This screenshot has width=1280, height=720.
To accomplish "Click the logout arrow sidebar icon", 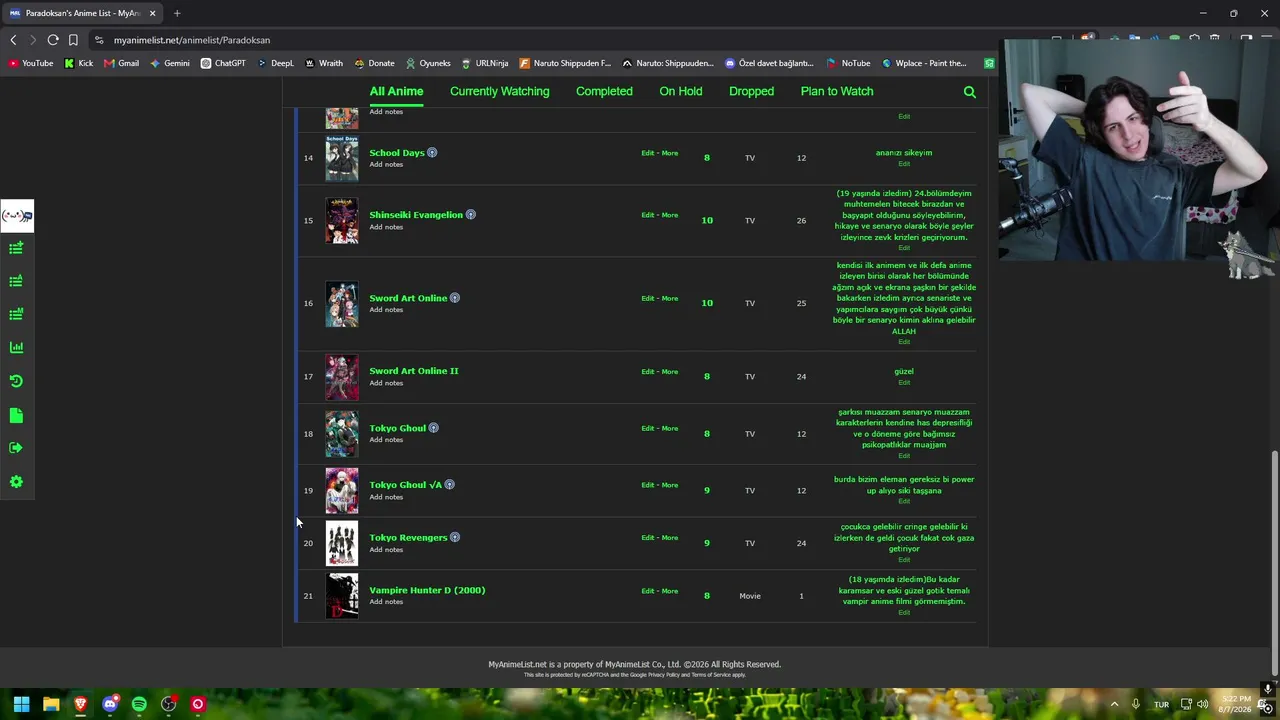I will [x=16, y=448].
